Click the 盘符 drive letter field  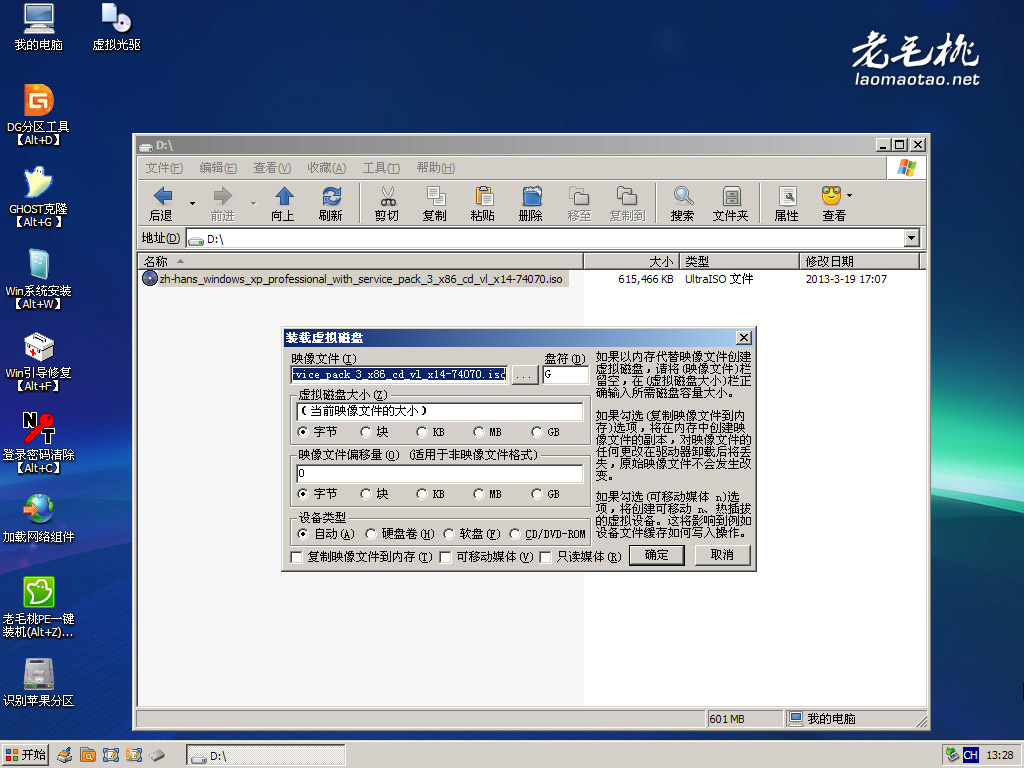566,374
